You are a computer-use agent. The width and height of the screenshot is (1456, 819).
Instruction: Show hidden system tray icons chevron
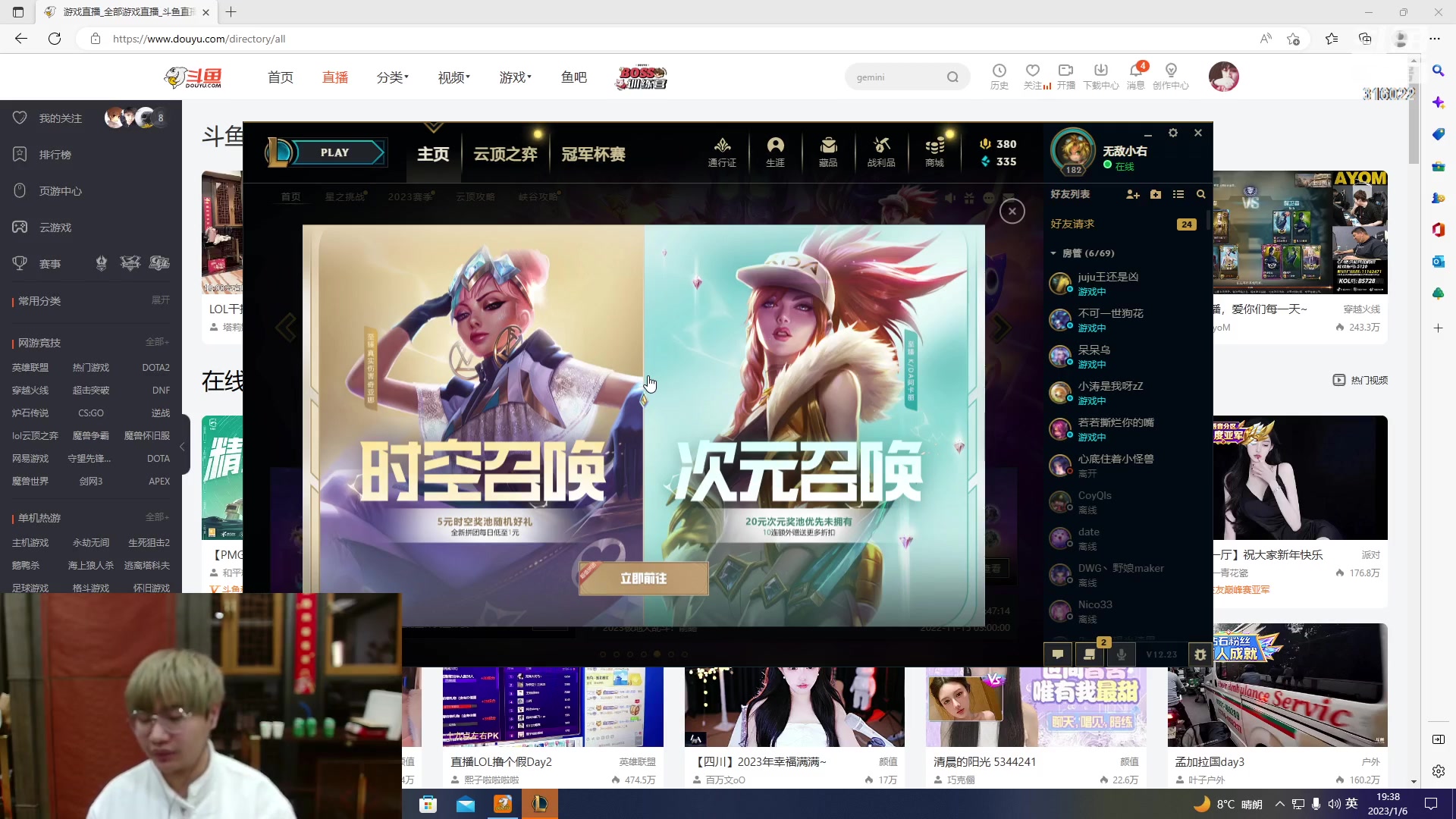(x=1280, y=804)
